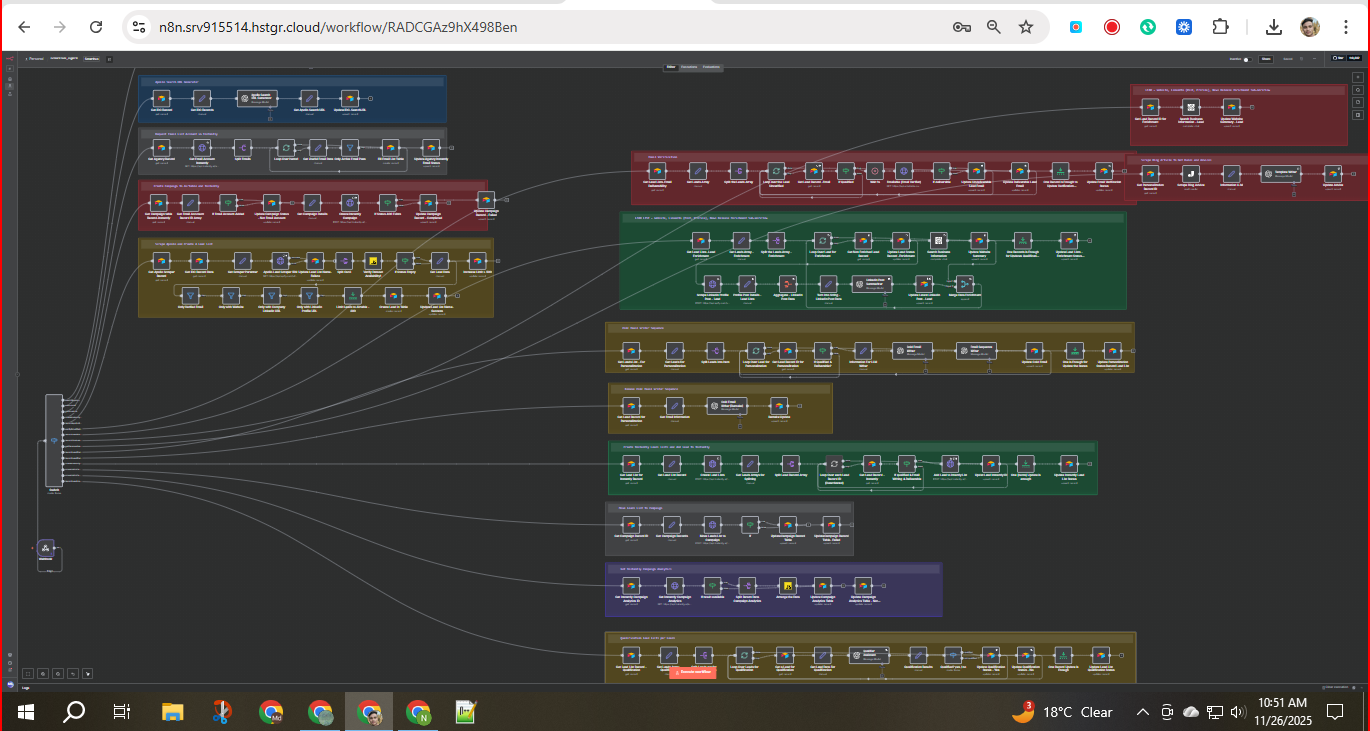Switch to the Executions tab
The width and height of the screenshot is (1370, 731).
[689, 67]
